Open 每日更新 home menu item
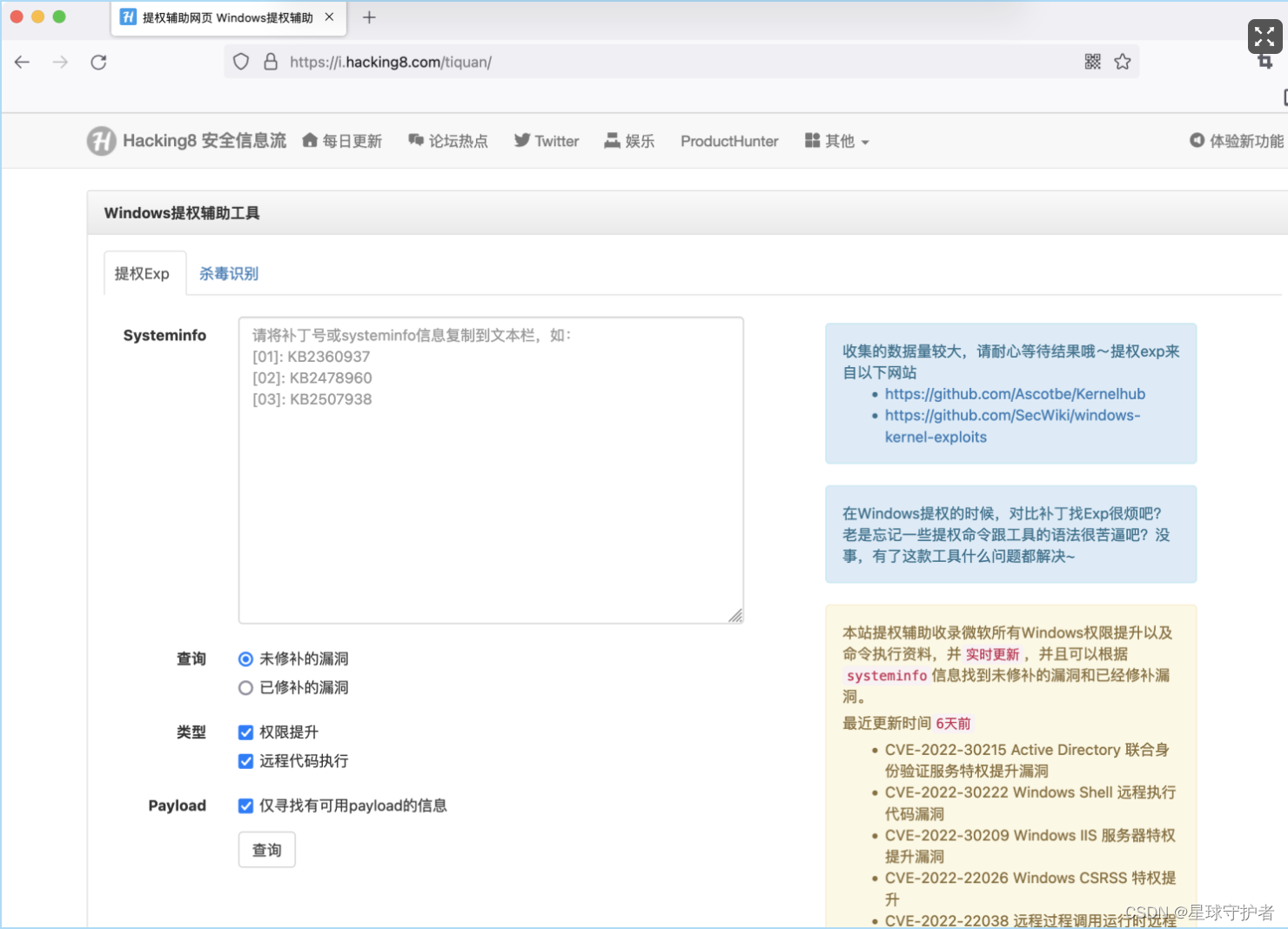 click(x=342, y=141)
